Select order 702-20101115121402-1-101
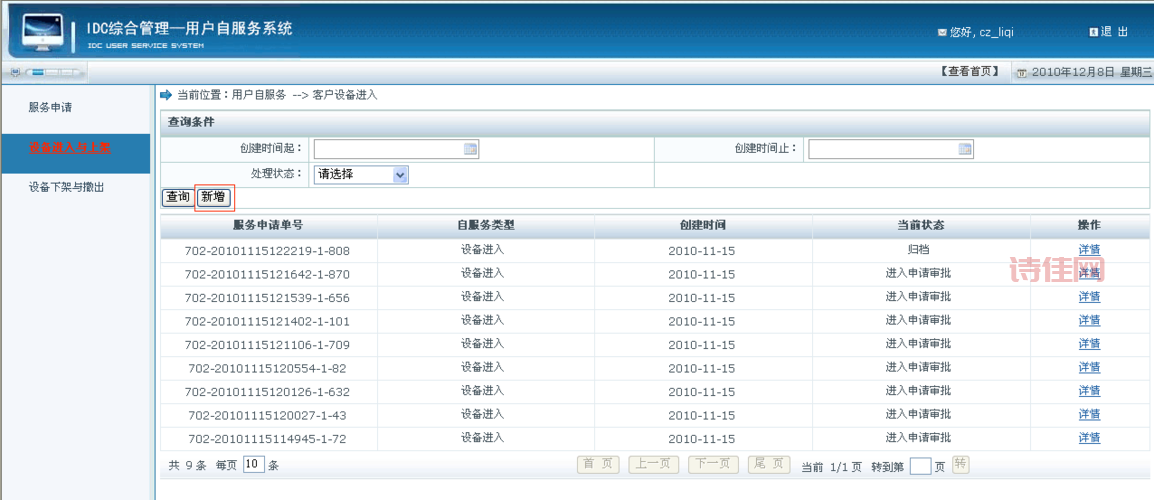This screenshot has width=1154, height=500. tap(267, 322)
